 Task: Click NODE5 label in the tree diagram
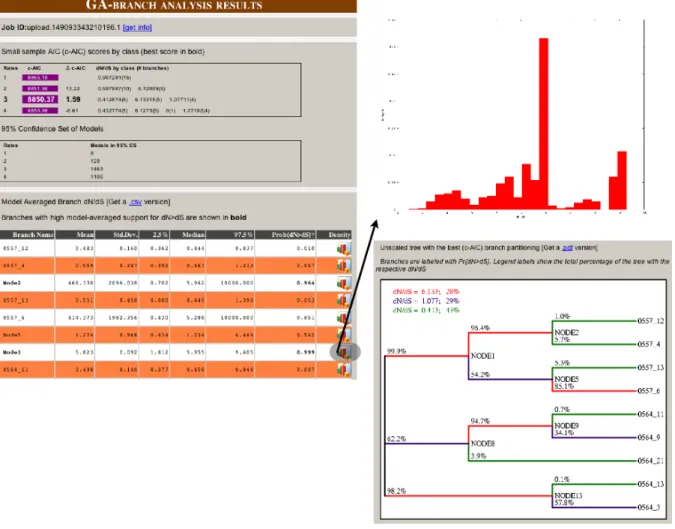click(567, 379)
